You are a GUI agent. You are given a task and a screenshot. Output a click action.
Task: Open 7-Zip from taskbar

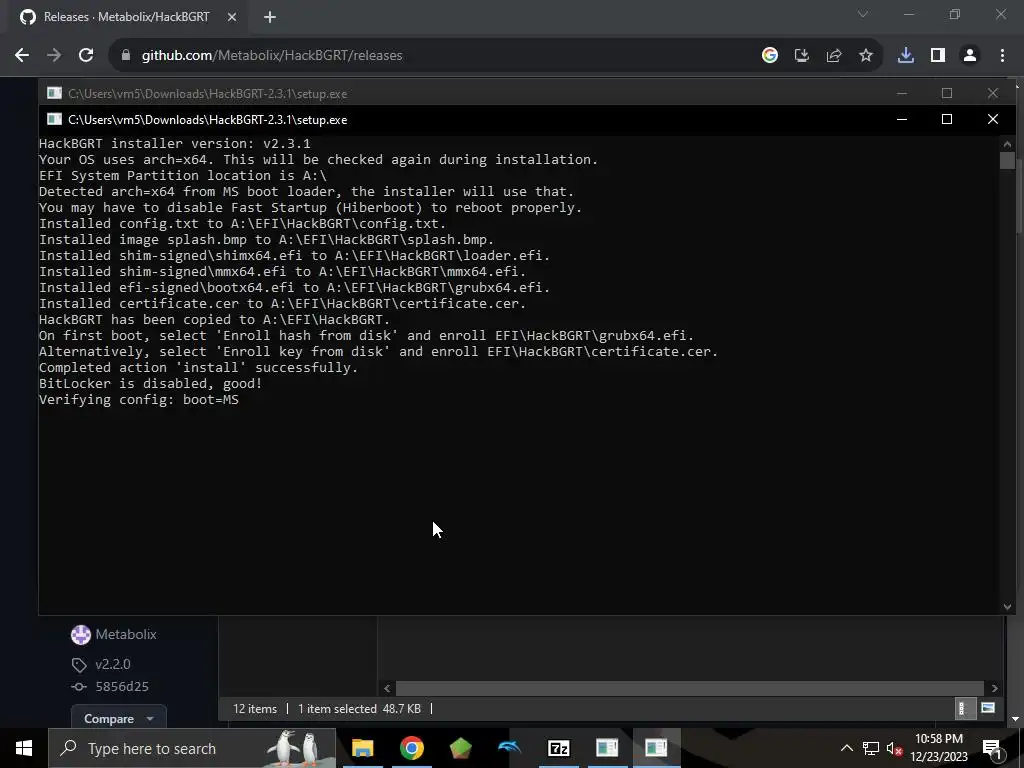[558, 748]
